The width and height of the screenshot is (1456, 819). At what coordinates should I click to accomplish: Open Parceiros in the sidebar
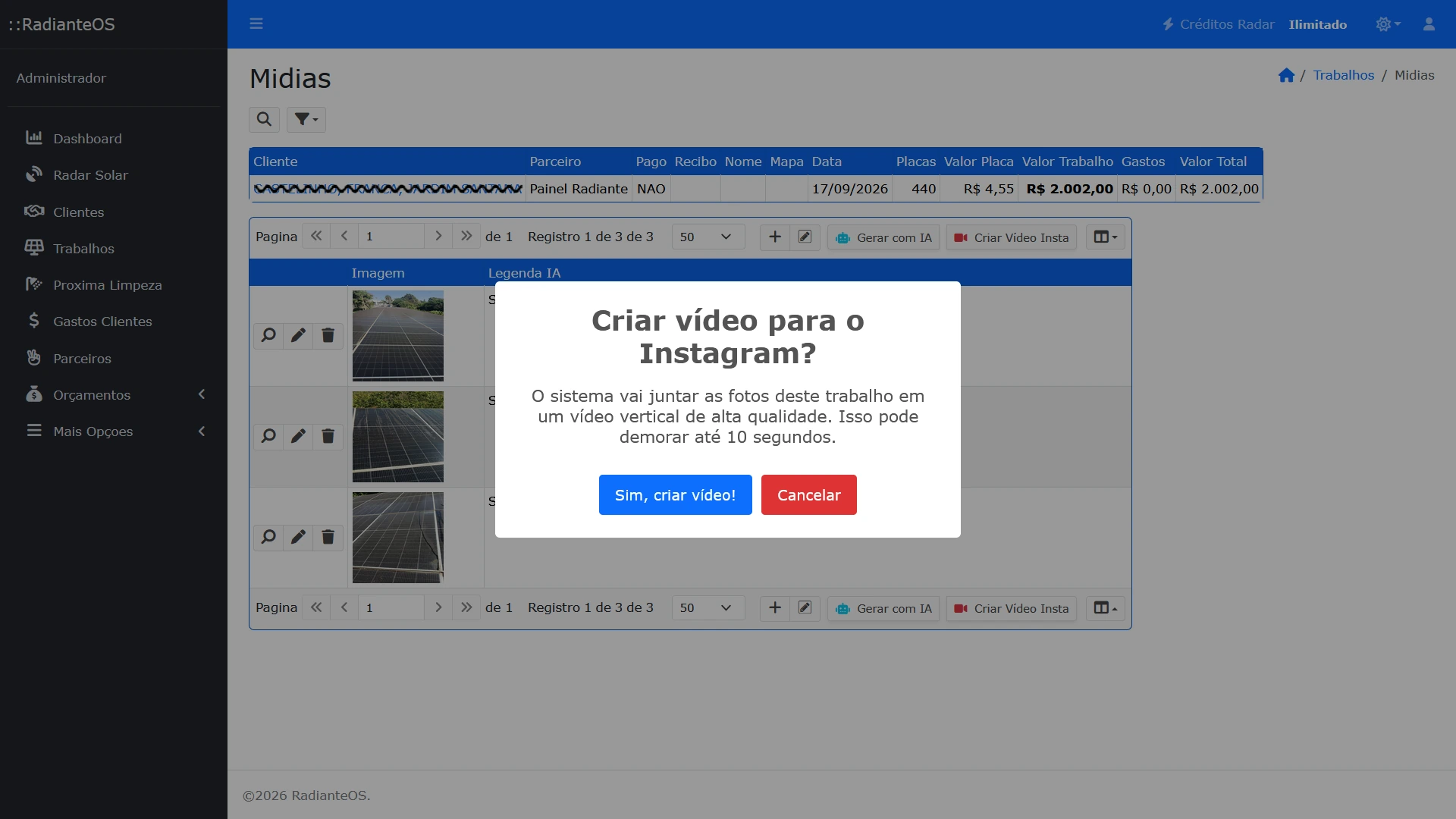(x=114, y=358)
